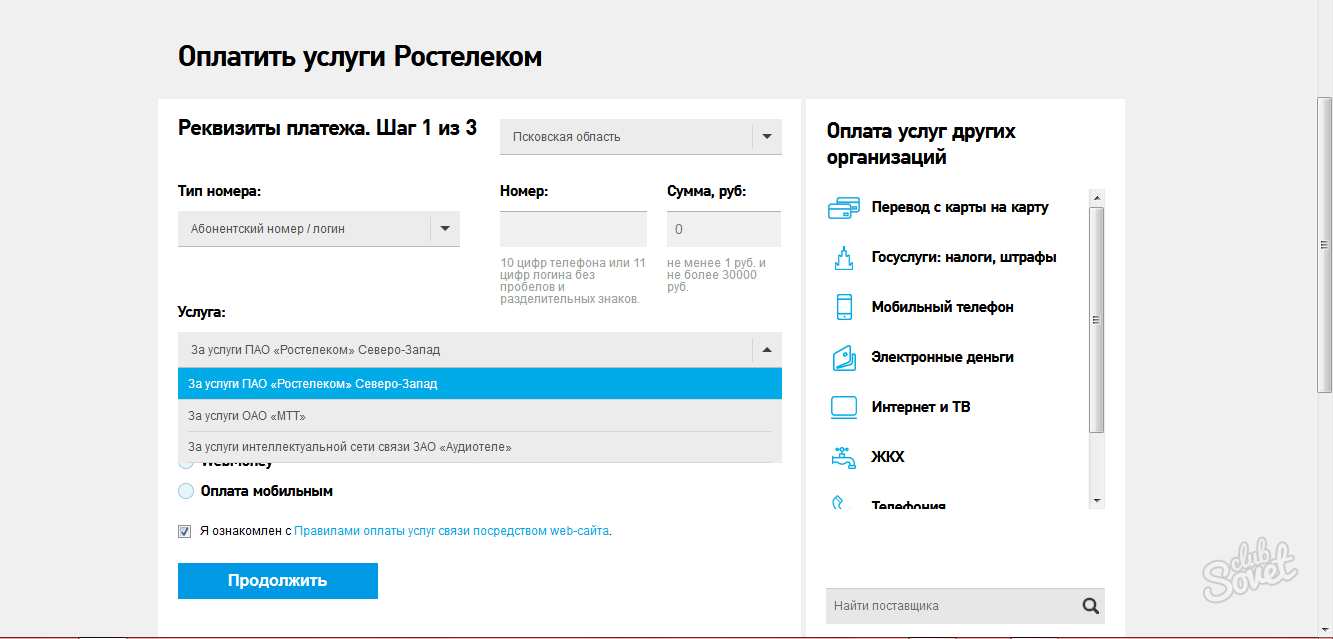1333x639 pixels.
Task: Click the organizations list scroll-up arrow
Action: 1097,197
